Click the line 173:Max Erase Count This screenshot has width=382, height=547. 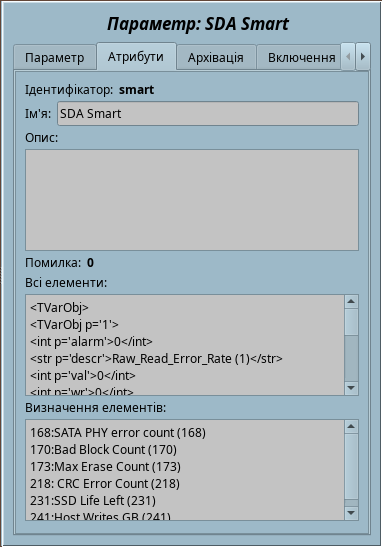pyautogui.click(x=106, y=467)
